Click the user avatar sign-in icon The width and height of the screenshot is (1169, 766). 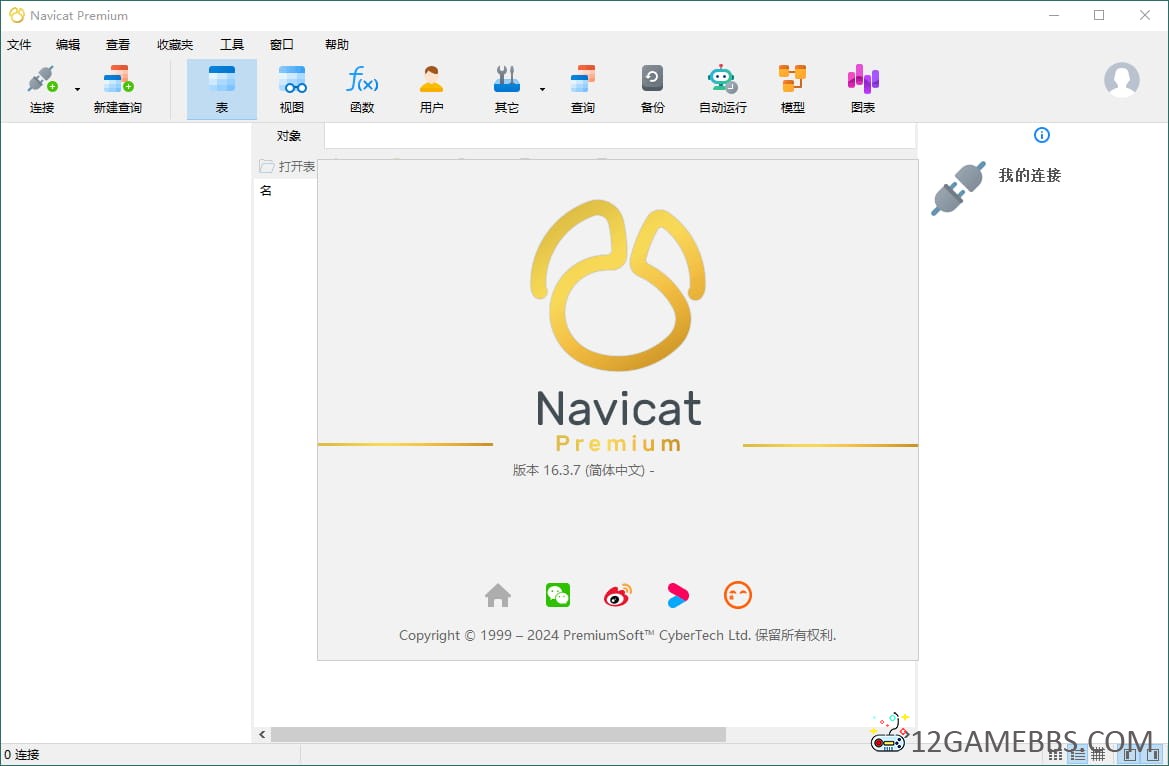click(1121, 79)
